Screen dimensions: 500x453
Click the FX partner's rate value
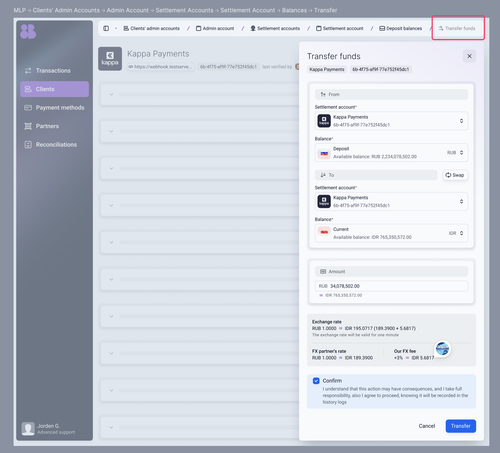(342, 358)
